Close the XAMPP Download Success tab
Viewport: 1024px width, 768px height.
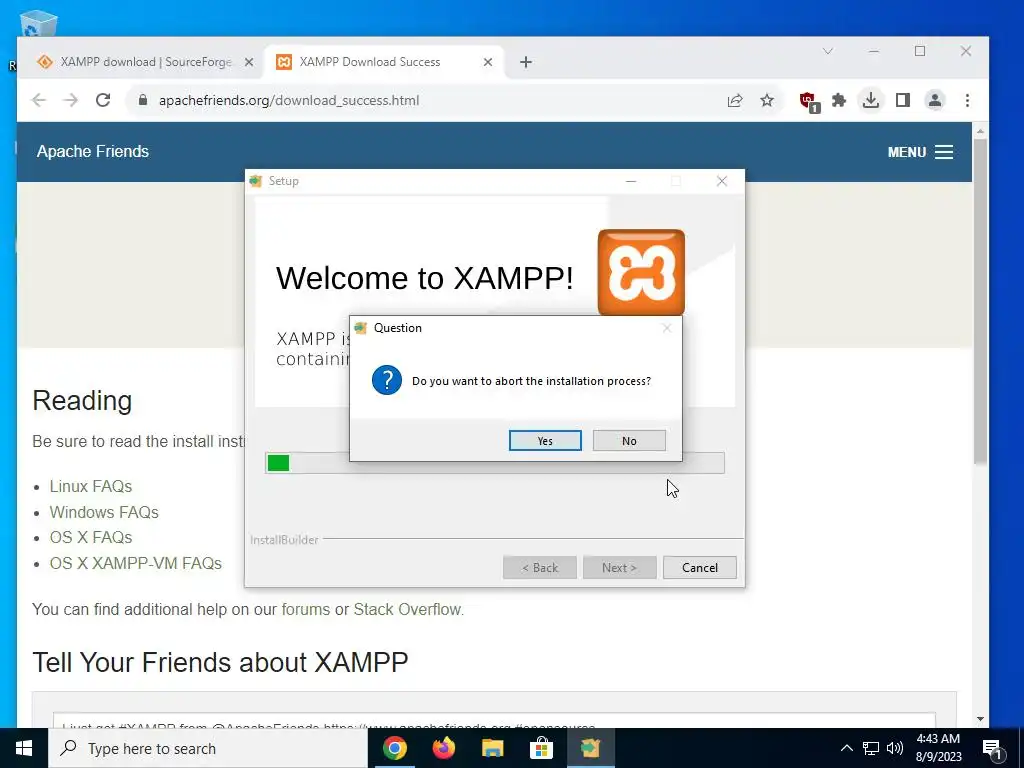tap(488, 62)
